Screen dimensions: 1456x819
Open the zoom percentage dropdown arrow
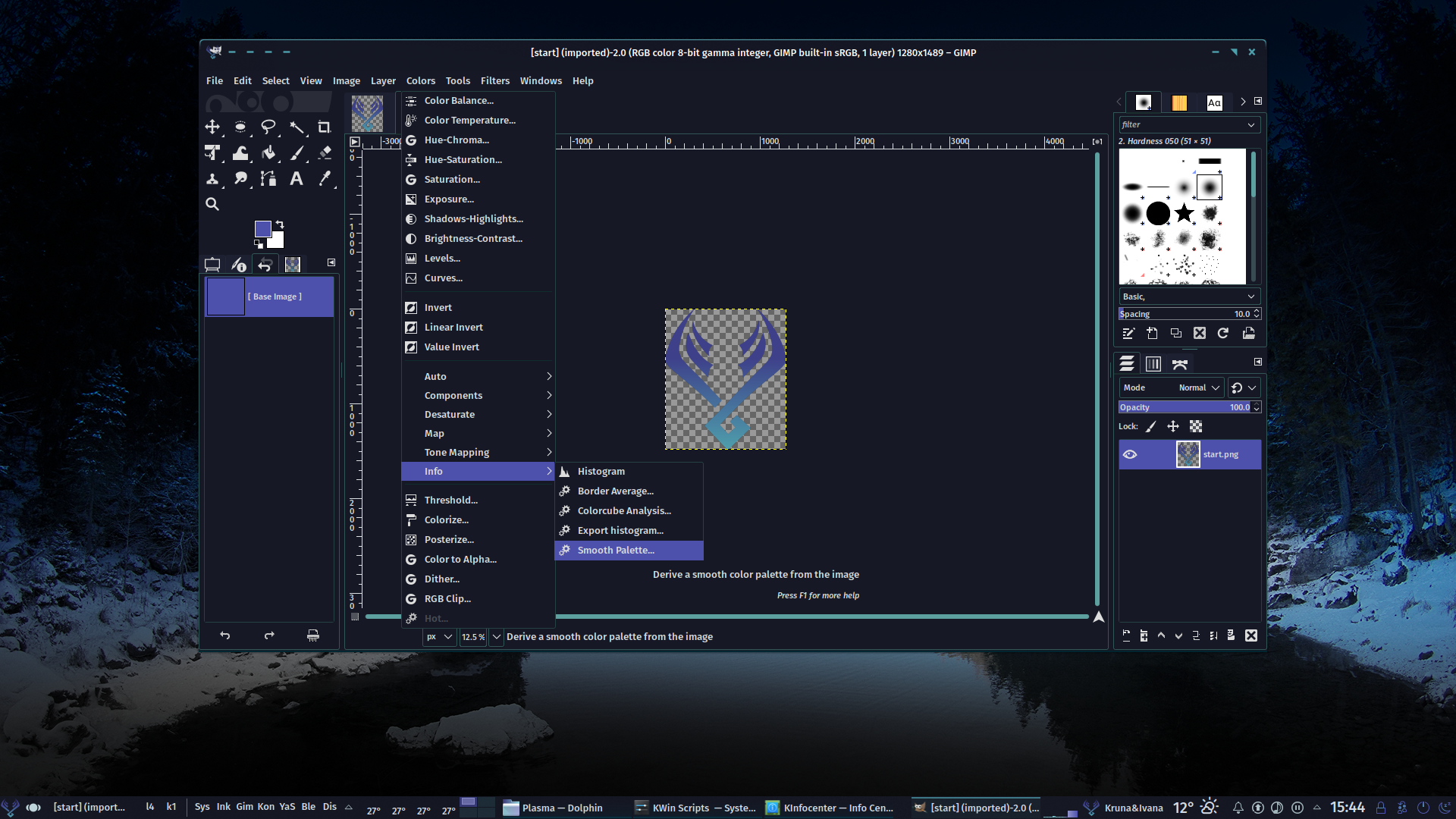pyautogui.click(x=497, y=637)
